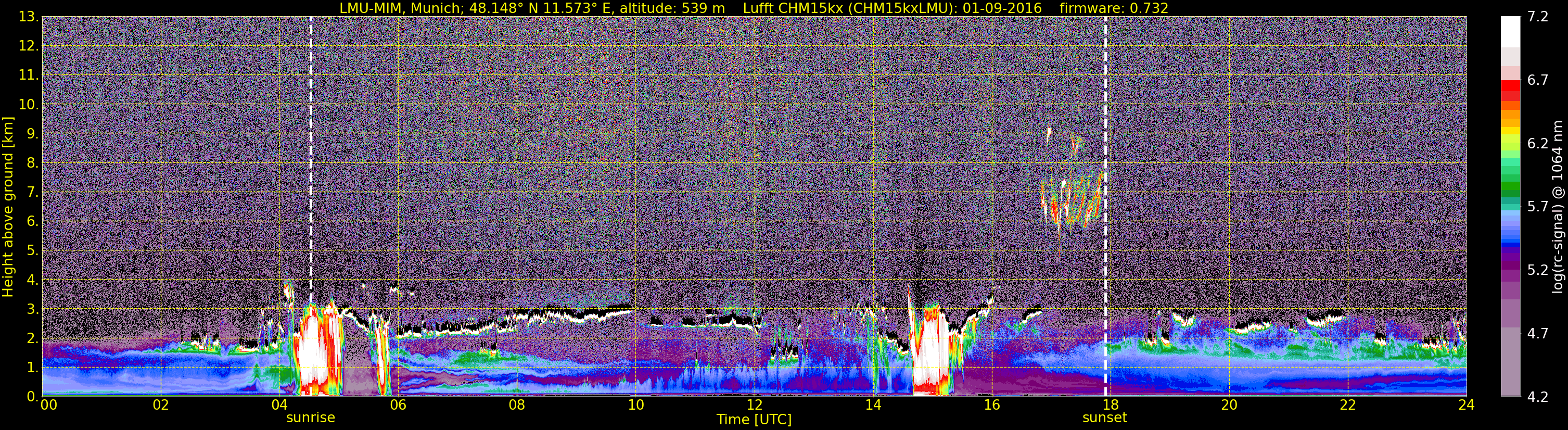Click the '1.' height axis tick label

32,367
